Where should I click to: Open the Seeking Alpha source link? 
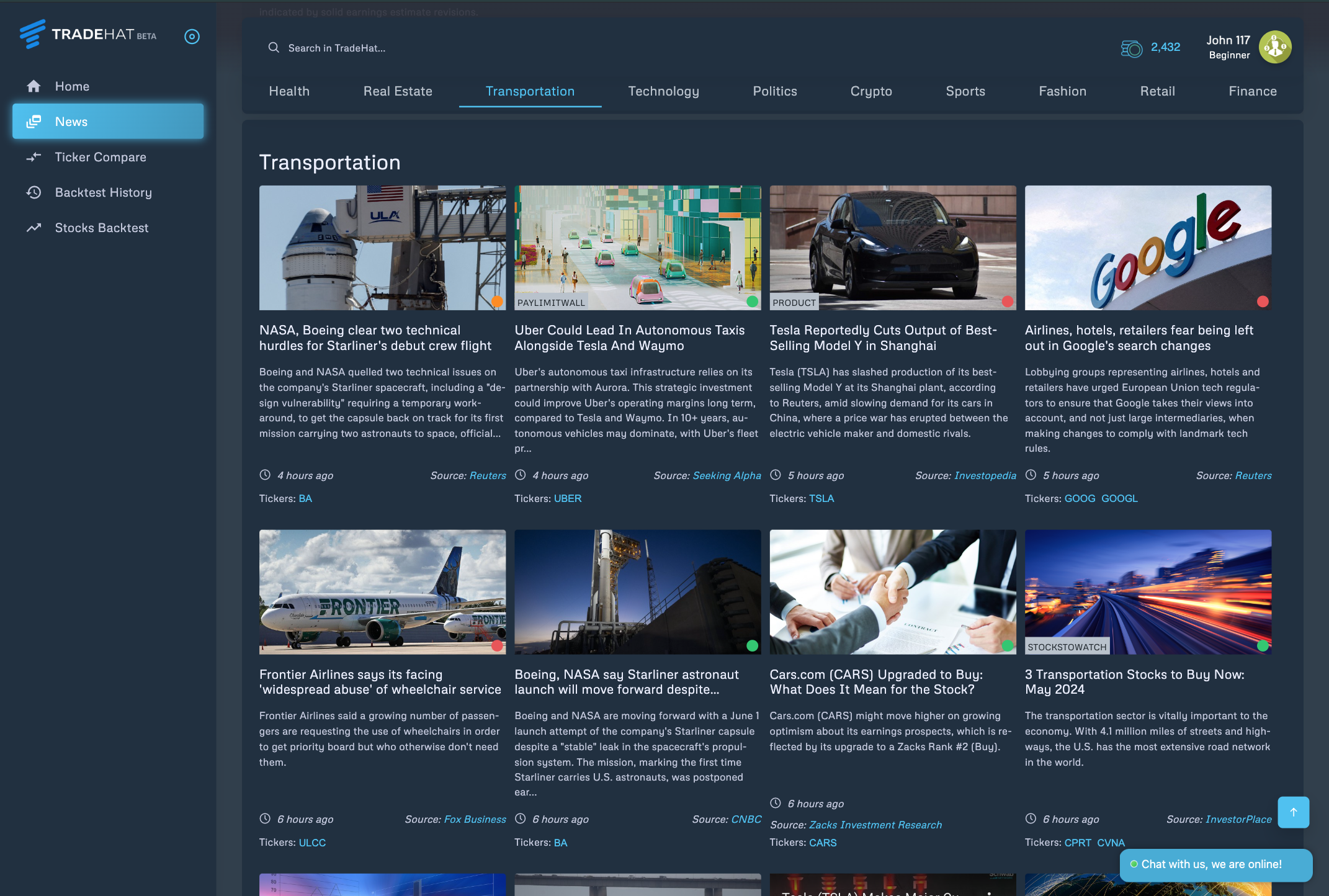coord(727,475)
